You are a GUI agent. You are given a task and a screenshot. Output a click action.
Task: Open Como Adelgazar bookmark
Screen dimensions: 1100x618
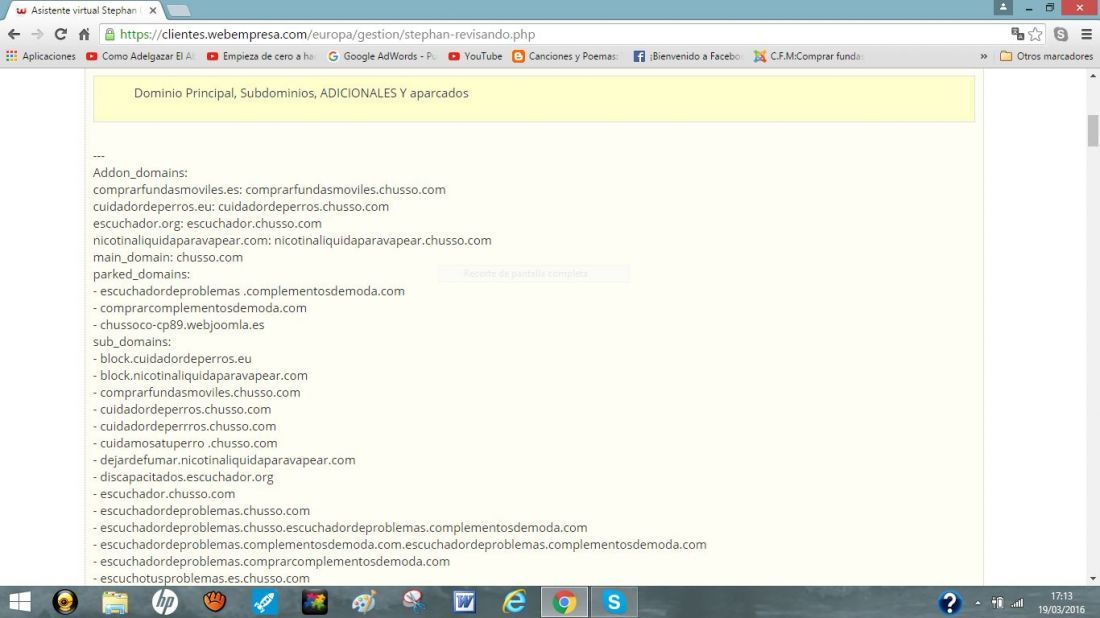click(x=140, y=56)
